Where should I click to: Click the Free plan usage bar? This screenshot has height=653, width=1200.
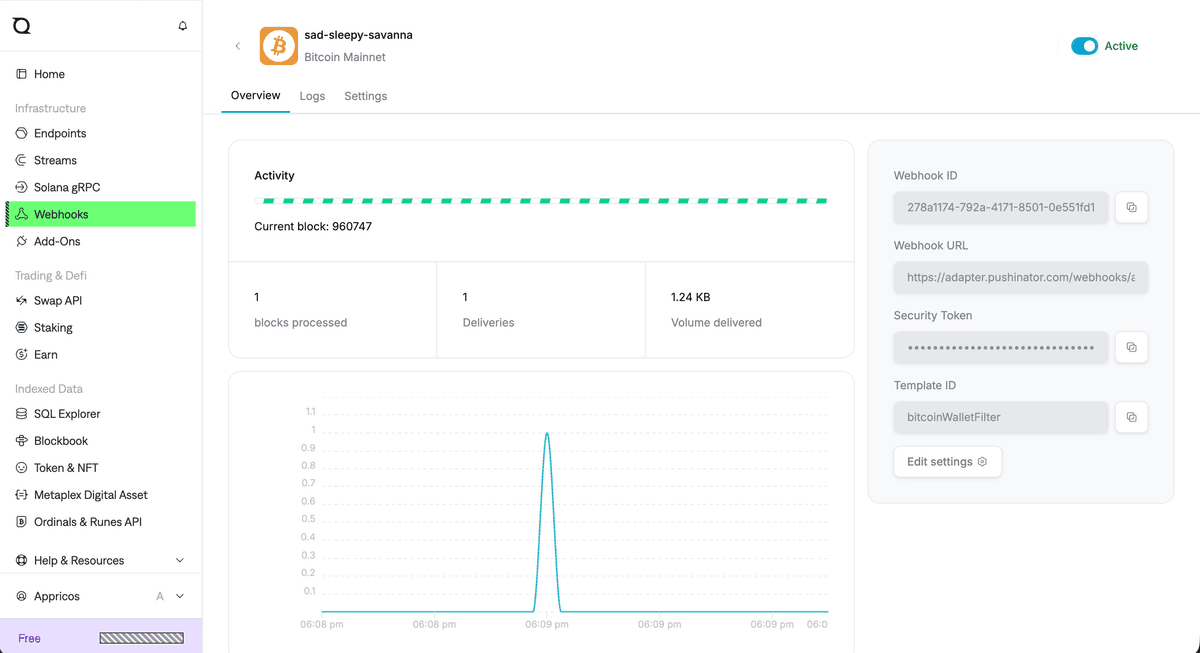click(x=141, y=638)
